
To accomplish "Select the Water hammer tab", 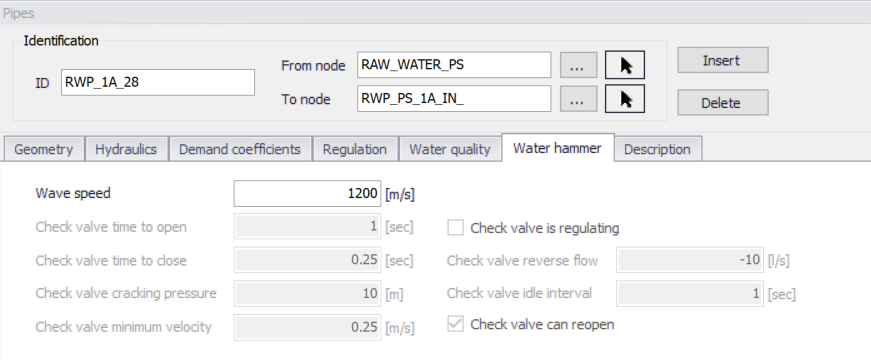I will (557, 148).
